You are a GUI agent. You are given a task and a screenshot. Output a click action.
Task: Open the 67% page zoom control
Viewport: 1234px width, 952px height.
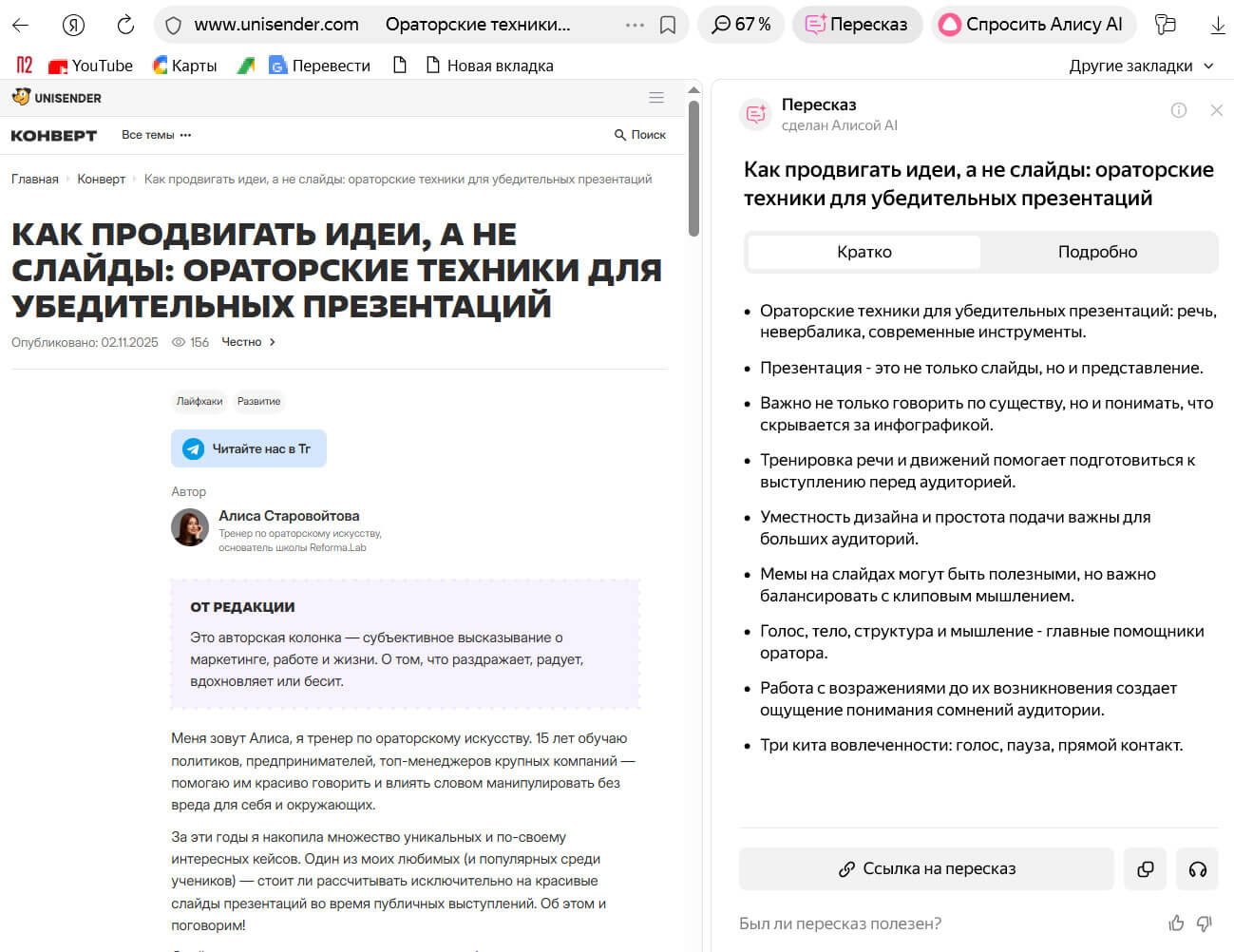740,25
